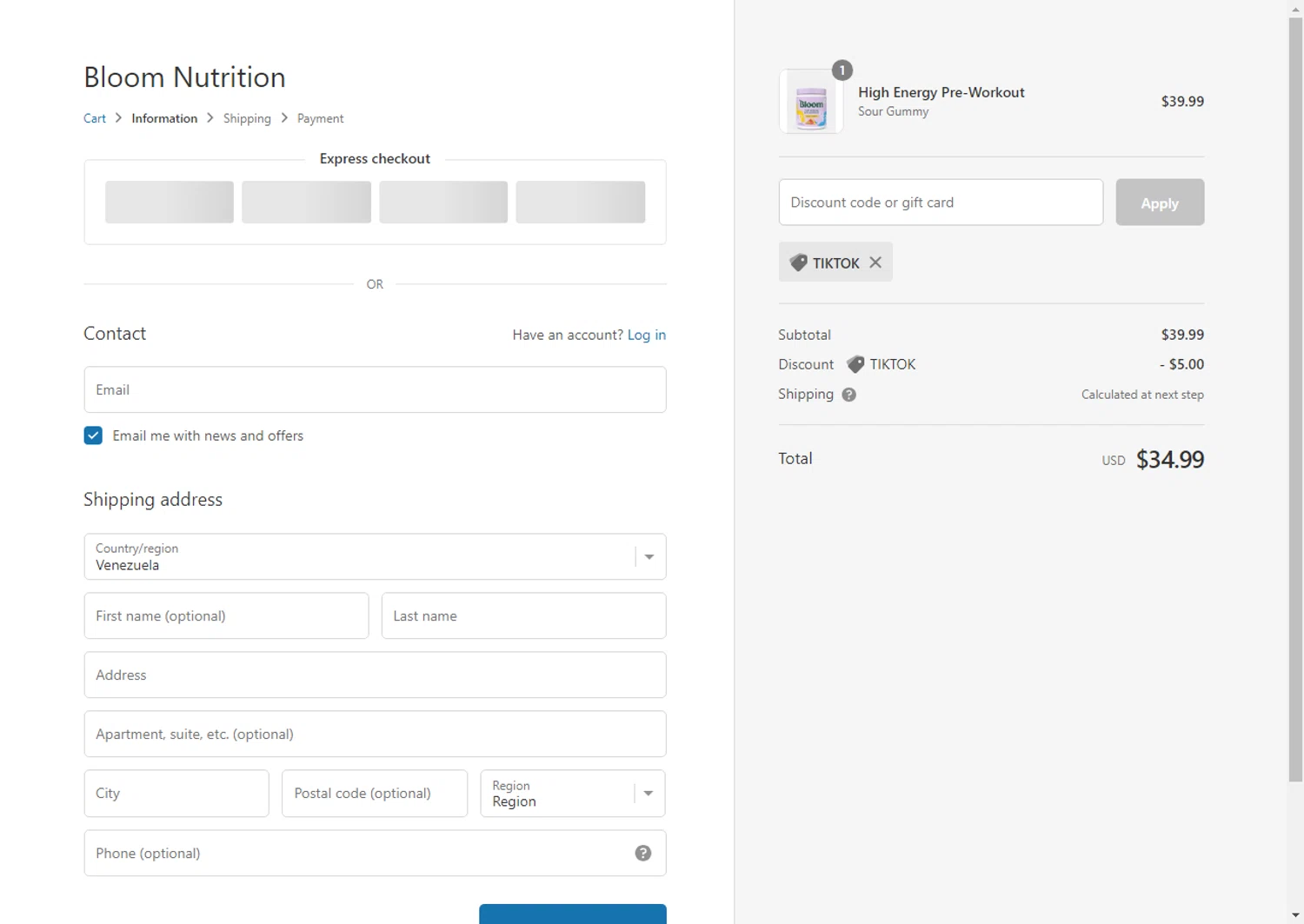Focus the Apartment, suite, etc. field
Screen dimensions: 1304x924
(x=375, y=734)
